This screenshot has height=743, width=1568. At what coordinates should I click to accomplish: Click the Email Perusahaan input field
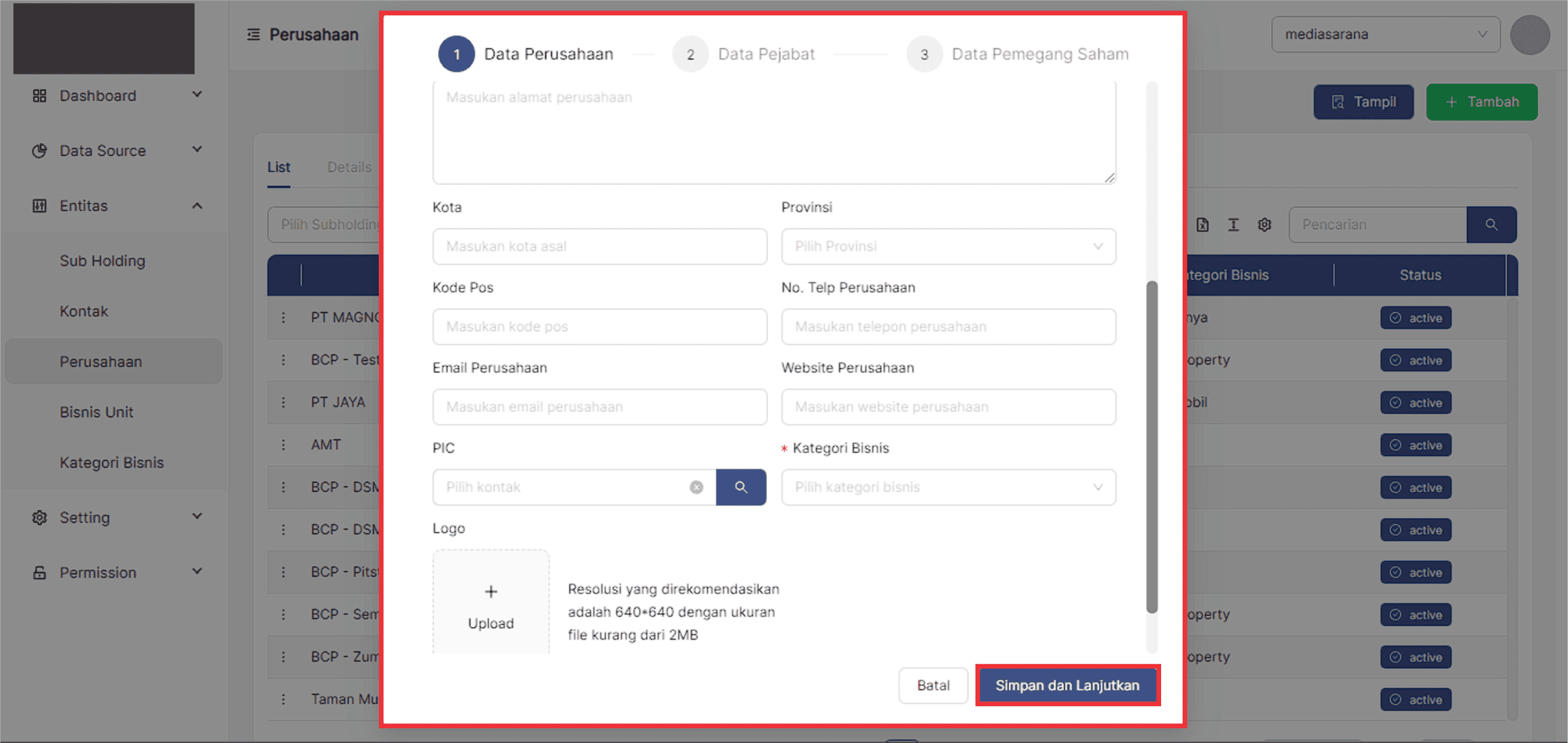[x=599, y=408]
